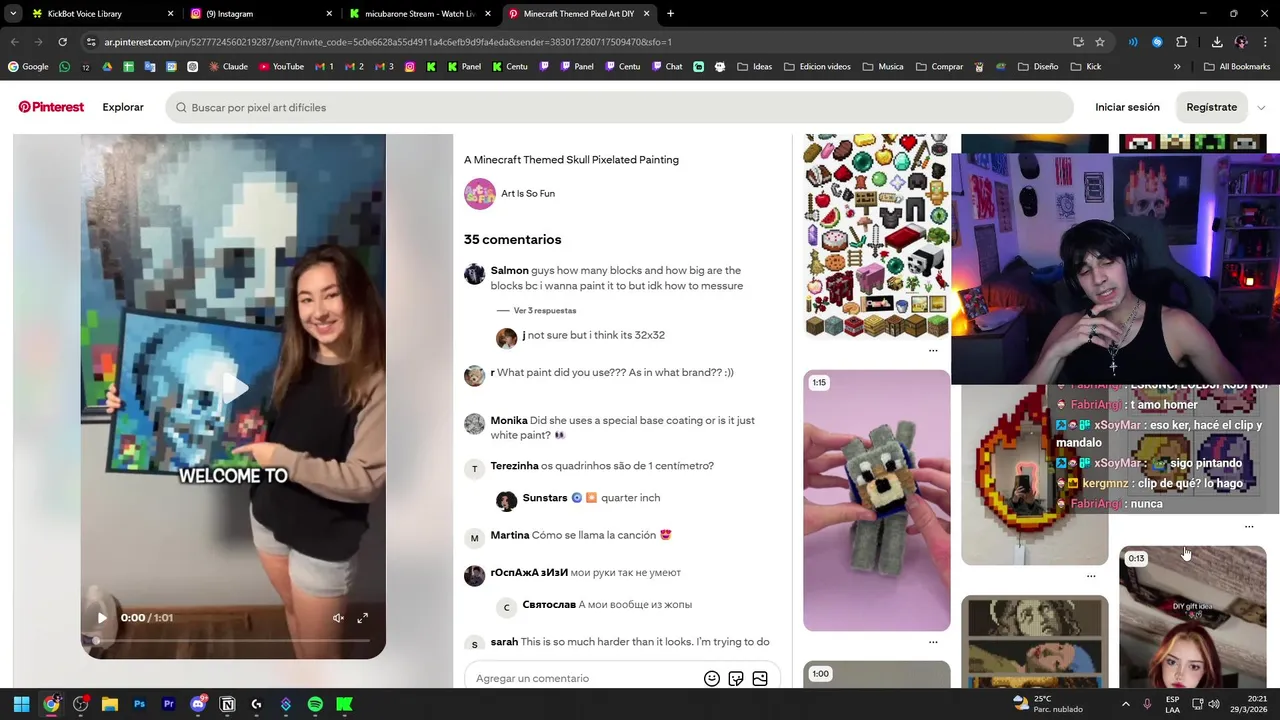Click Terezinha commenter name
The height and width of the screenshot is (720, 1280).
(x=514, y=466)
